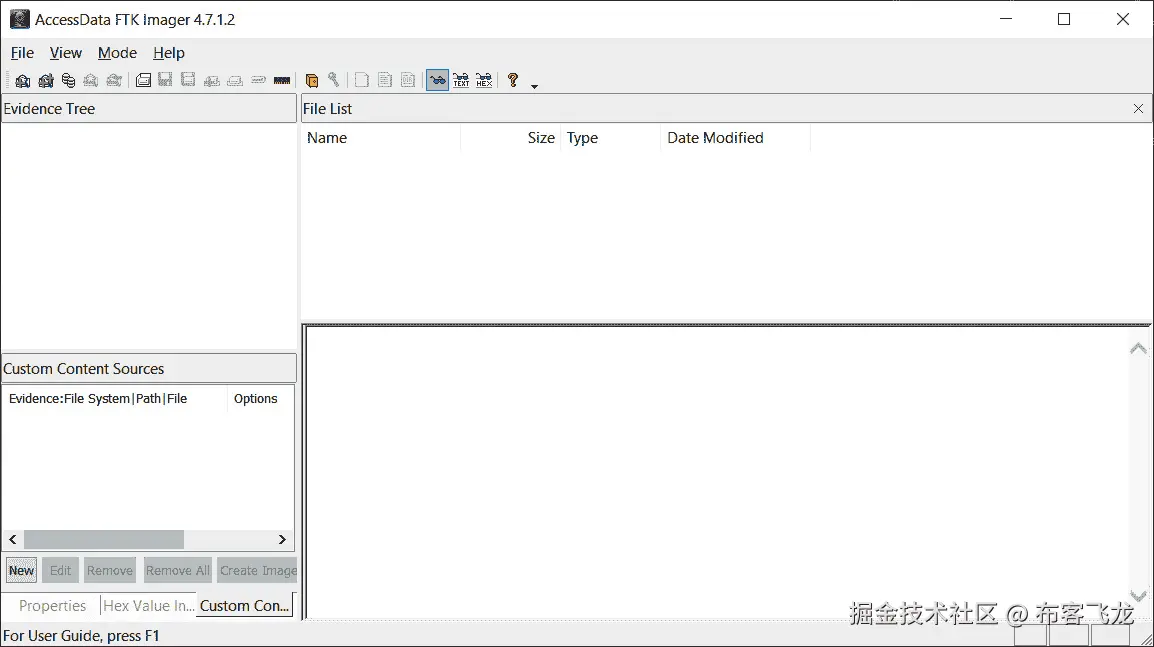Viewport: 1154px width, 647px height.
Task: Click the greyed Remove button
Action: coord(110,570)
